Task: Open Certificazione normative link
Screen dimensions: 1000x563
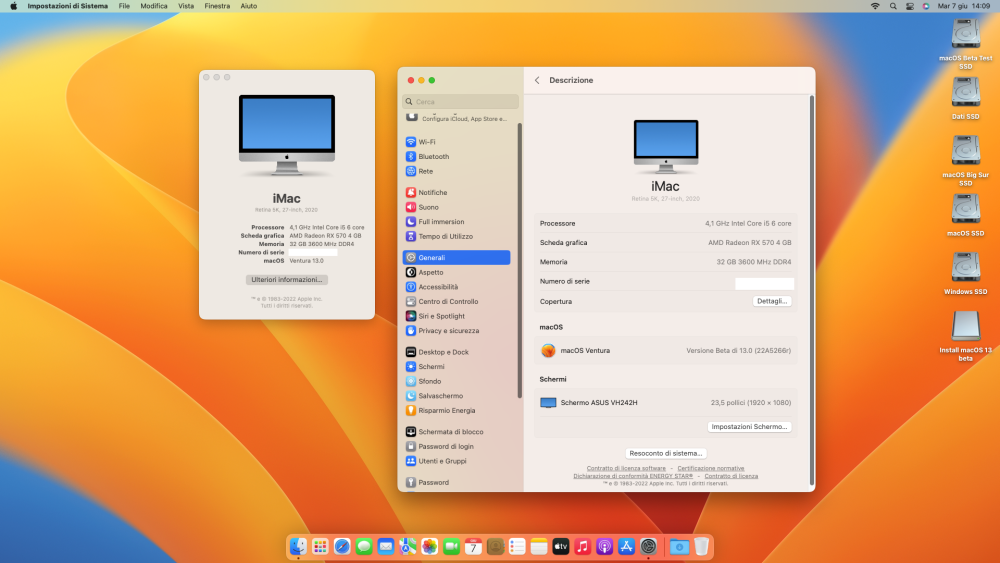Action: pos(710,468)
